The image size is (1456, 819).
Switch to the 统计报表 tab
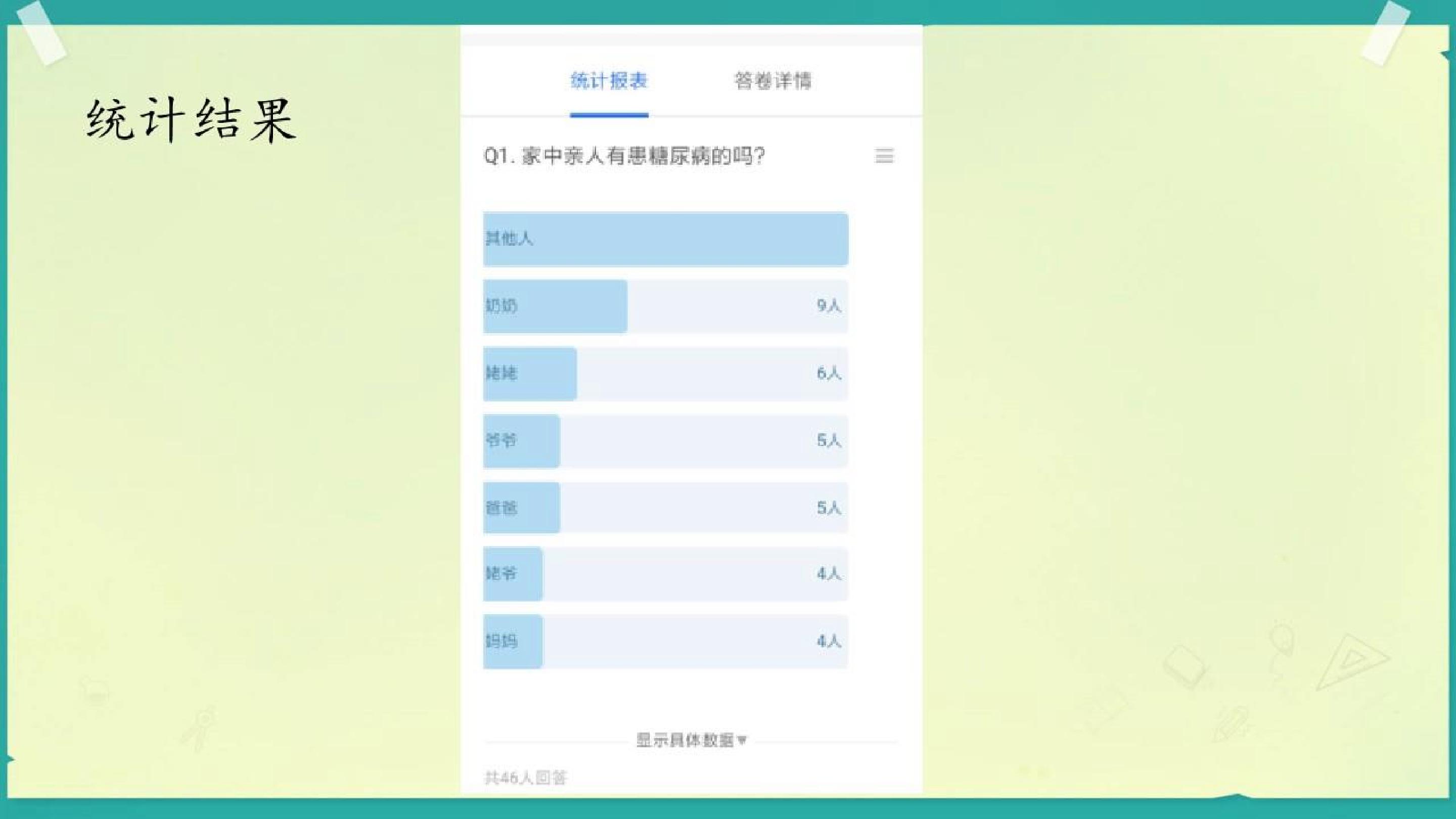pos(609,81)
